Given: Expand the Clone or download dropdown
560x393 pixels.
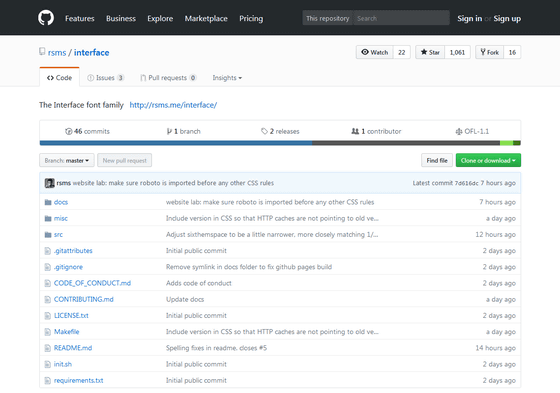Looking at the screenshot, I should tap(488, 160).
